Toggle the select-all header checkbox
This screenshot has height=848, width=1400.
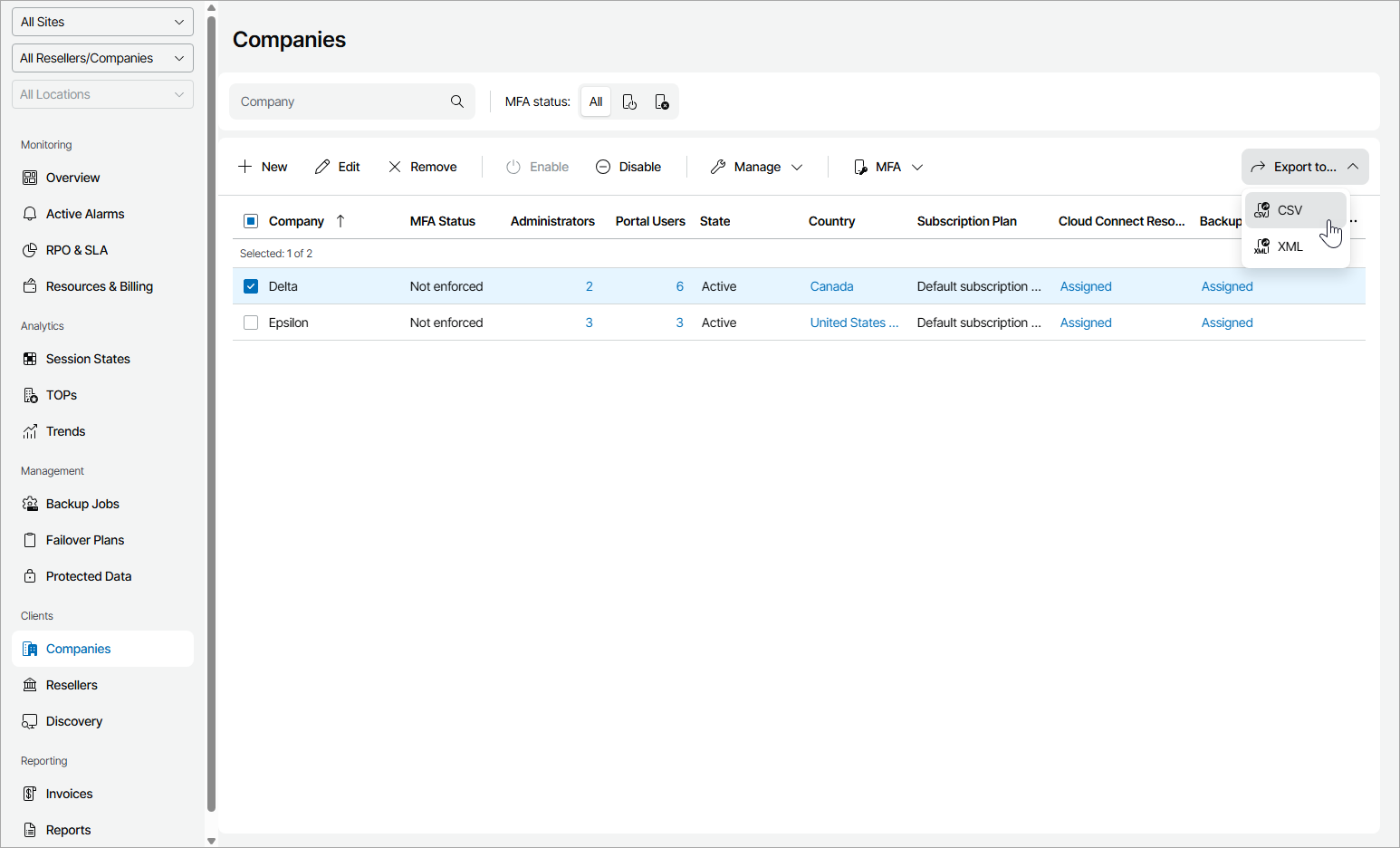pyautogui.click(x=251, y=221)
